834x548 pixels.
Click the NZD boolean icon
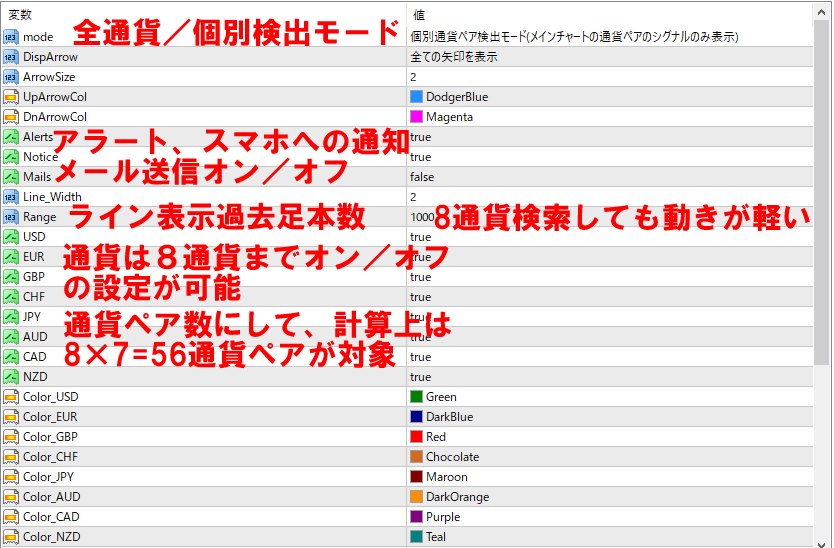pyautogui.click(x=11, y=377)
